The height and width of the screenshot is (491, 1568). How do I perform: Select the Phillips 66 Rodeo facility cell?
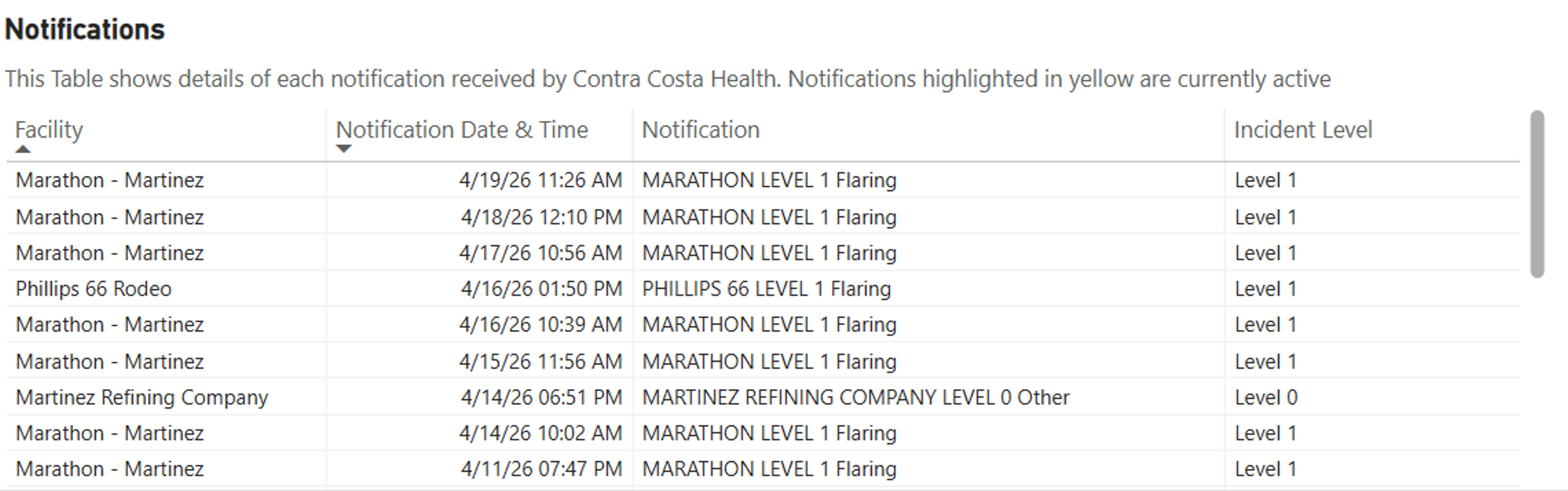pyautogui.click(x=94, y=289)
